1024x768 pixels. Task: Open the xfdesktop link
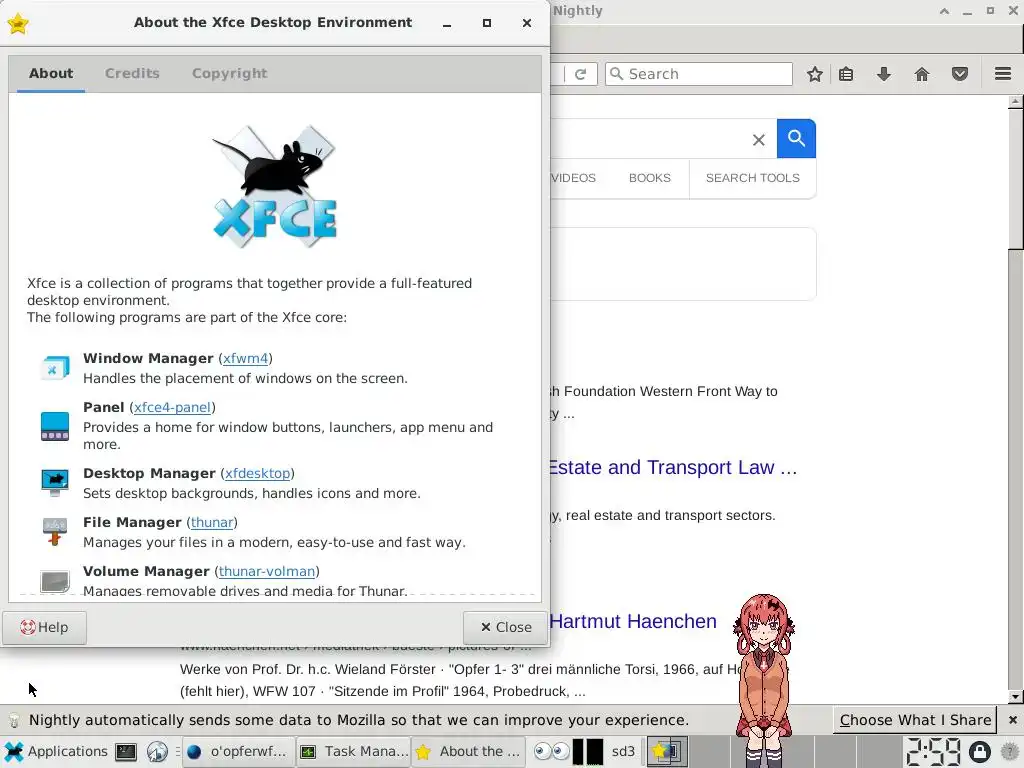[x=257, y=473]
